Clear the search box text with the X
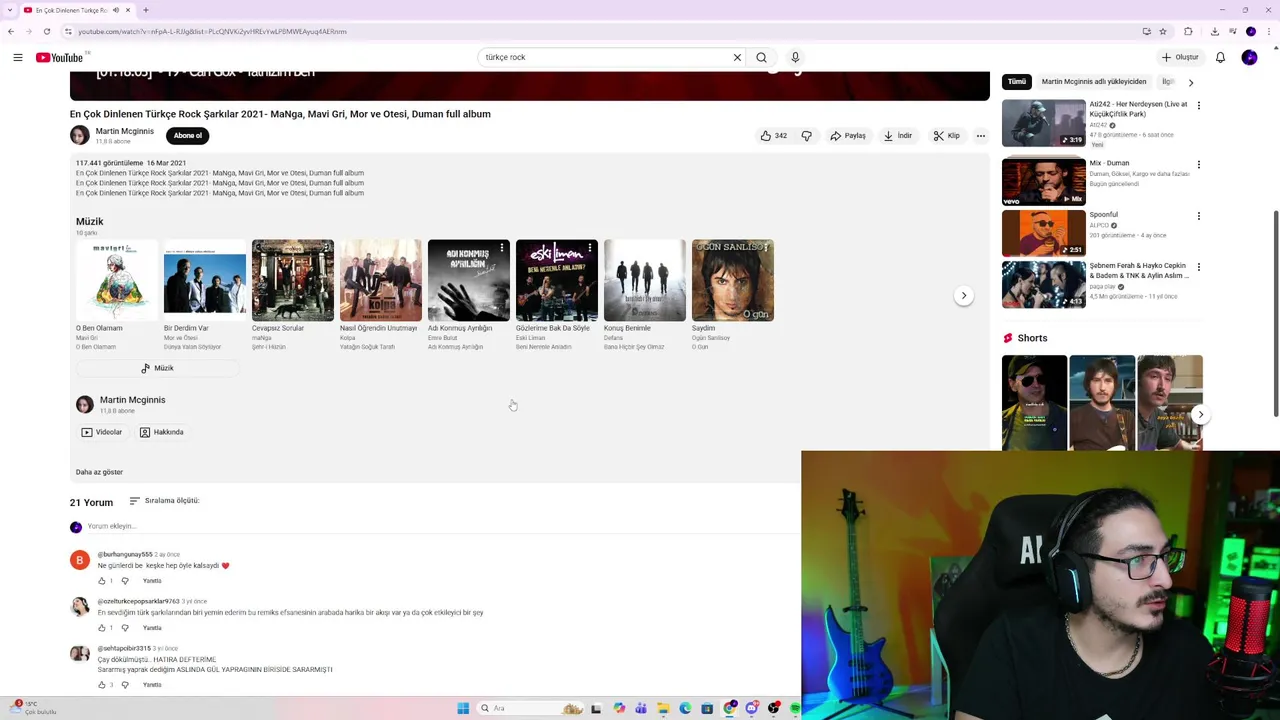This screenshot has height=720, width=1280. [x=737, y=57]
